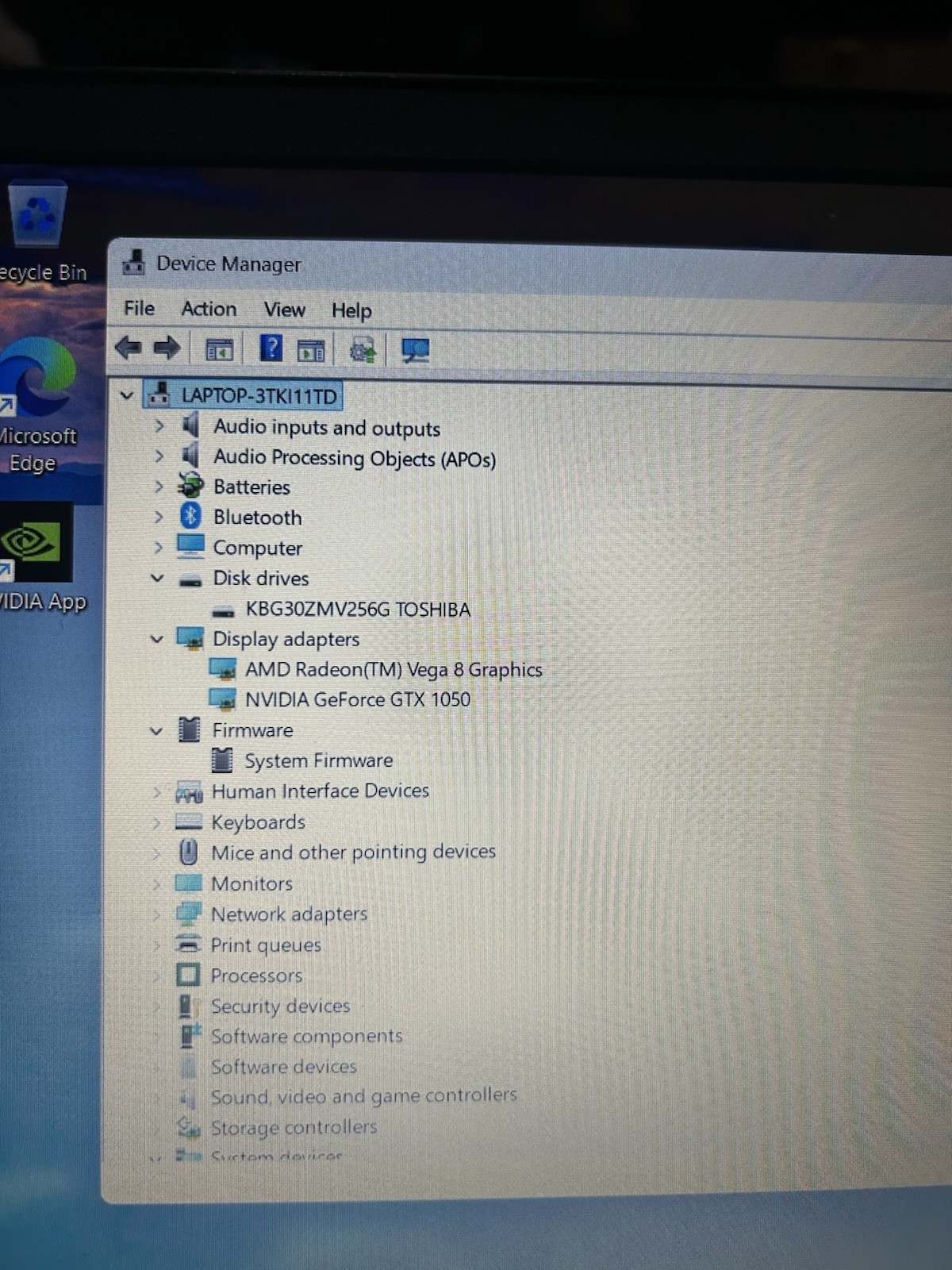Screen dimensions: 952x1270
Task: Click the Storage controllers icon
Action: 188,1126
